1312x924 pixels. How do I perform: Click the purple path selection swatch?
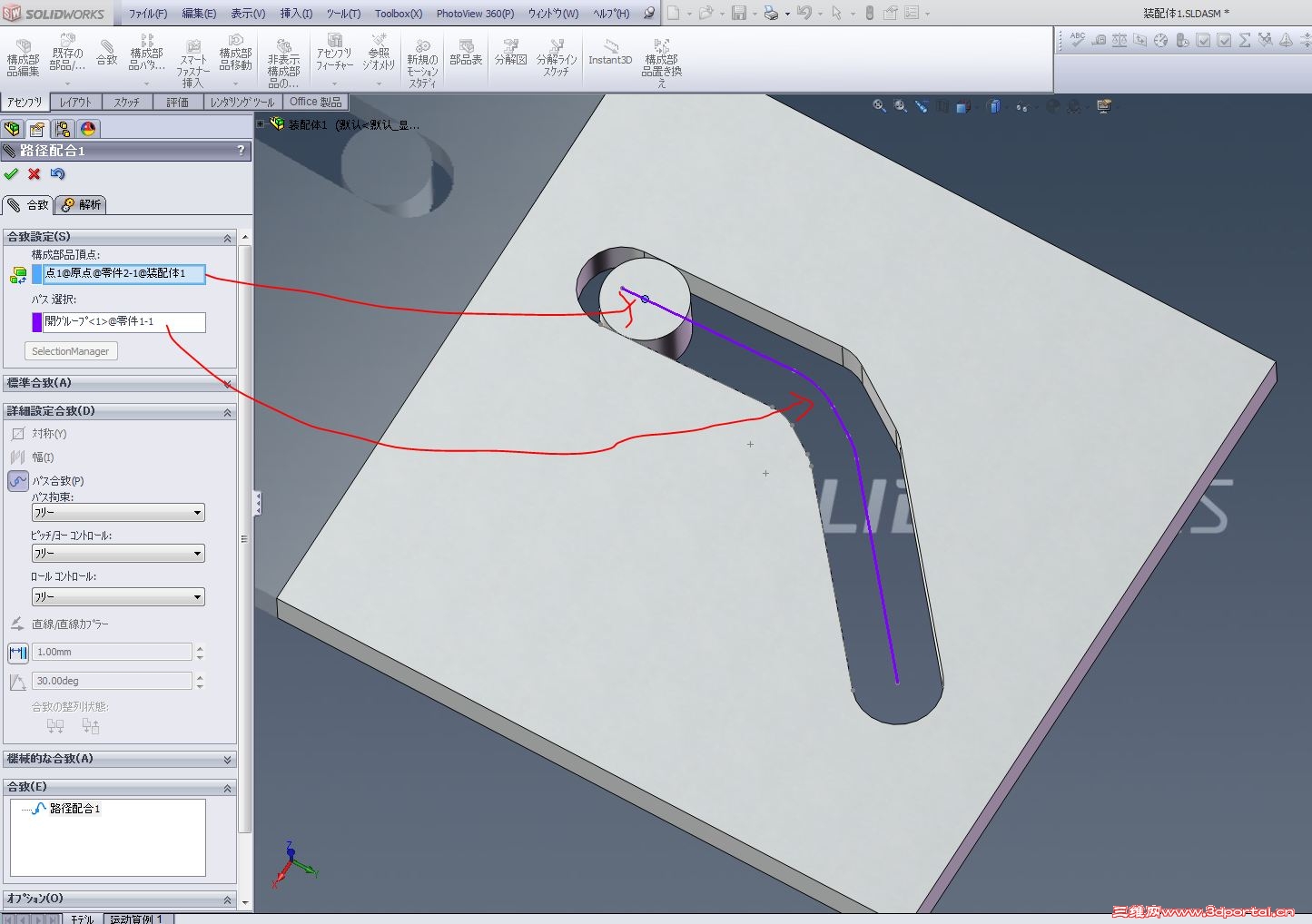pos(37,322)
